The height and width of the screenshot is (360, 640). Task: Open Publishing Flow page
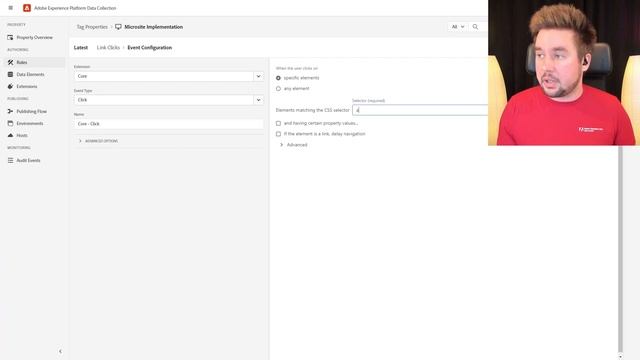point(31,111)
